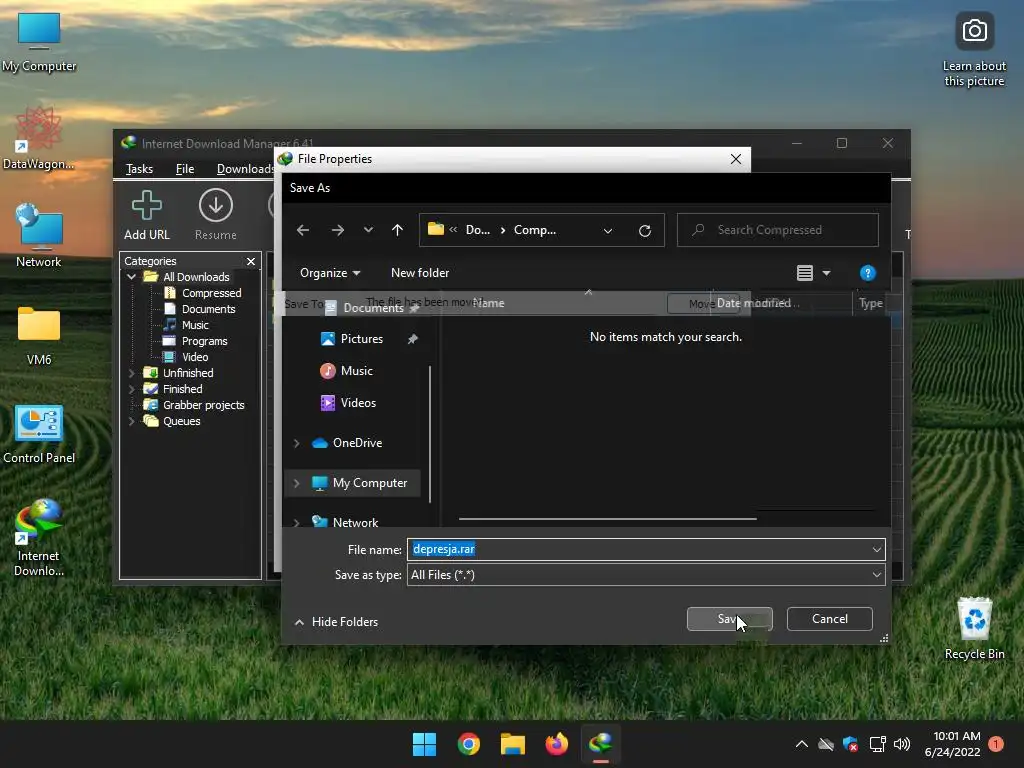The image size is (1024, 768).
Task: Select Videos in Save As sidebar
Action: click(x=357, y=403)
